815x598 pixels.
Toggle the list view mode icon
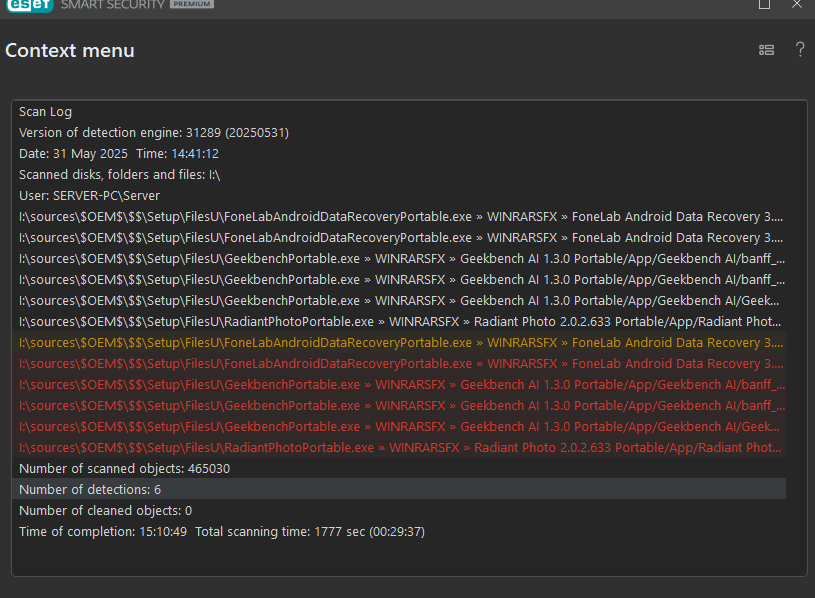coord(766,50)
